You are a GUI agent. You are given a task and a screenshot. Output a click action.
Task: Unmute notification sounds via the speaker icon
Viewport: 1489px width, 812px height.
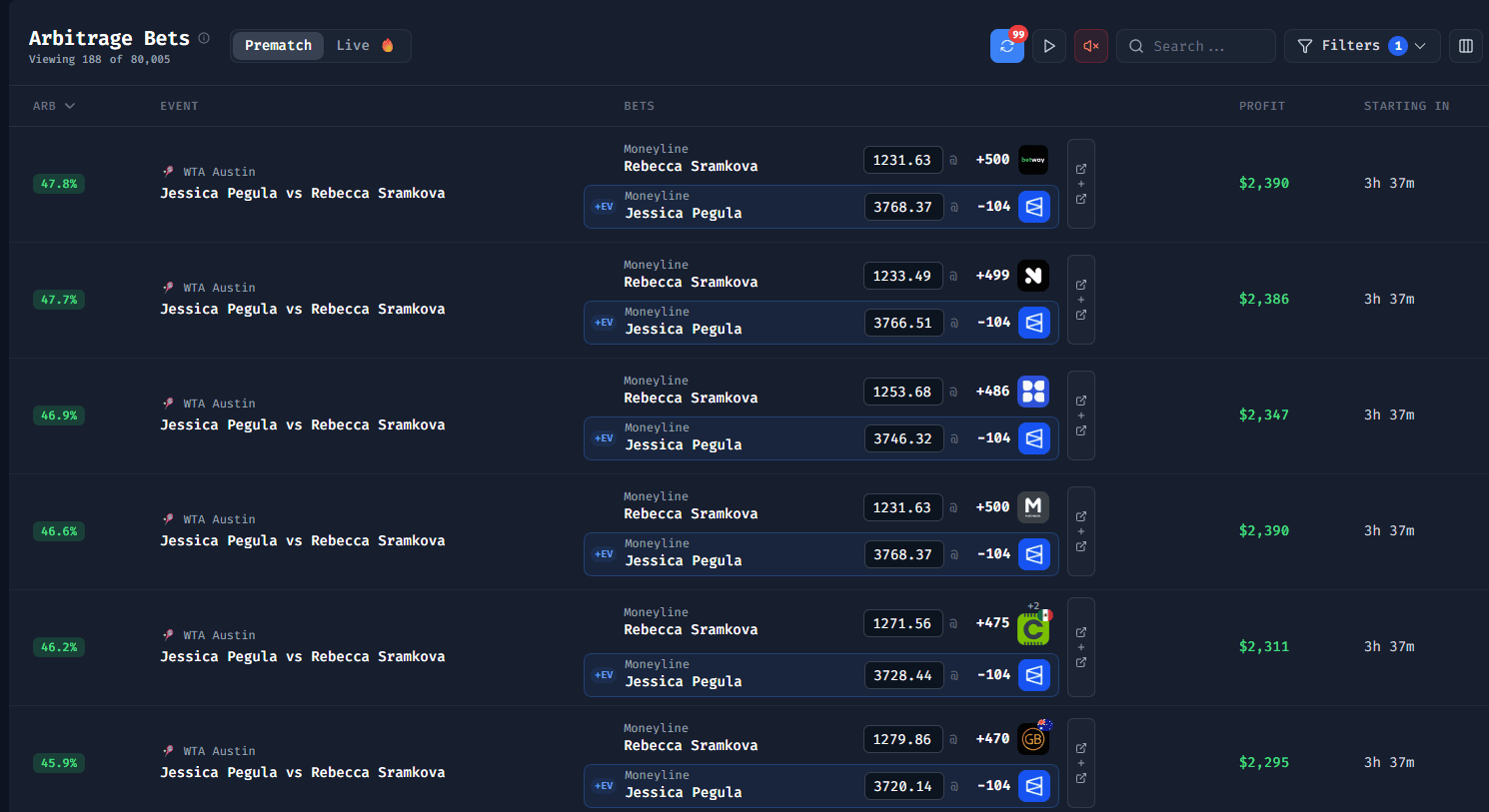(x=1090, y=46)
